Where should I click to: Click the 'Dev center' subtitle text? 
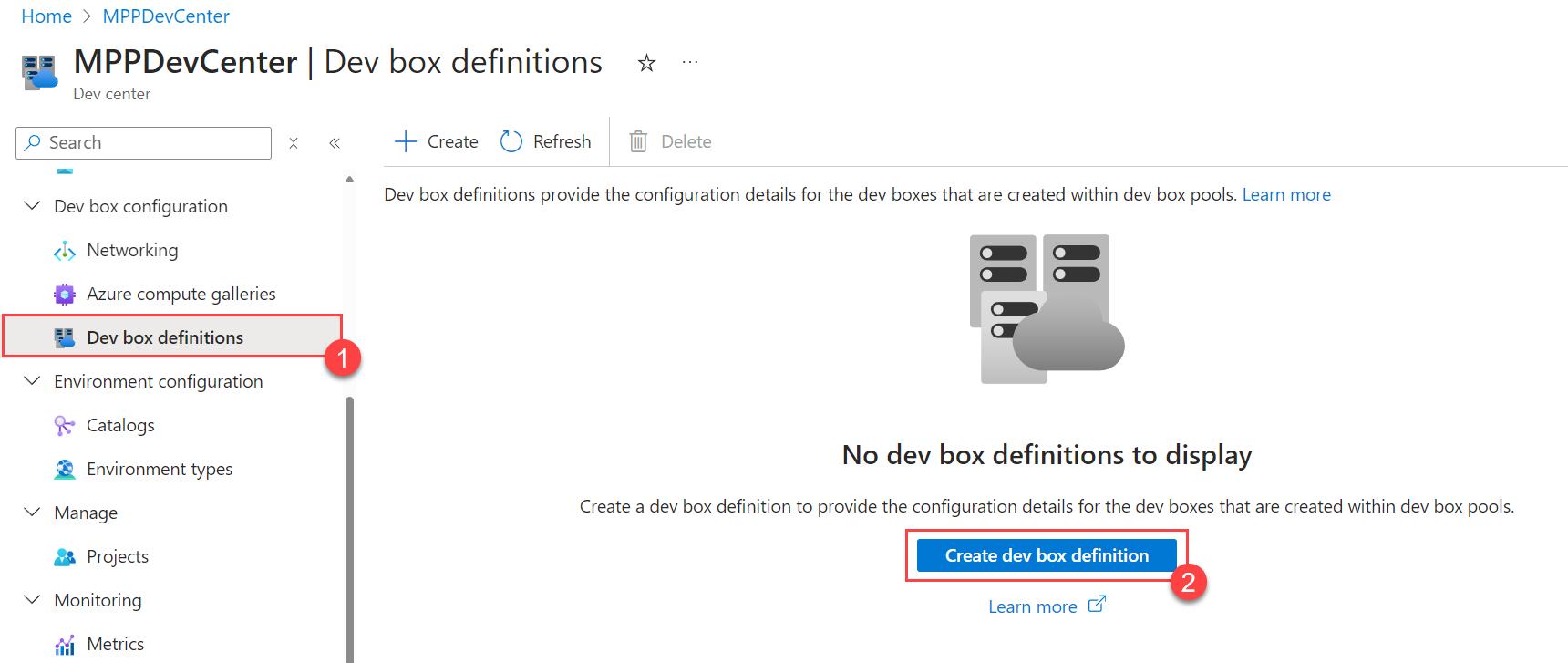click(x=111, y=94)
